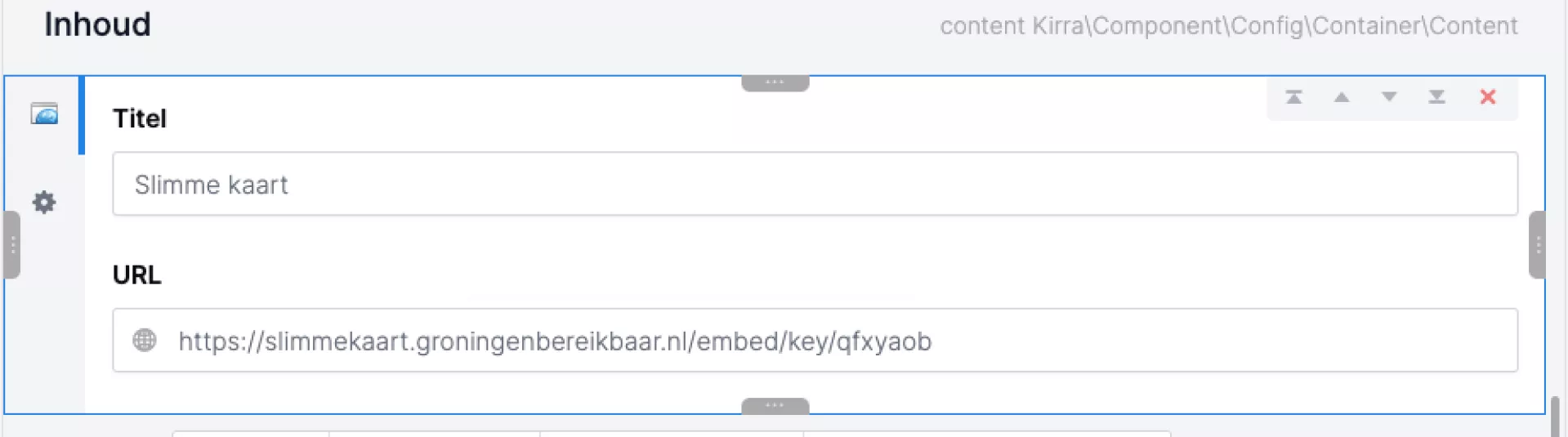The width and height of the screenshot is (1568, 437).
Task: Move component up one position
Action: click(1342, 97)
